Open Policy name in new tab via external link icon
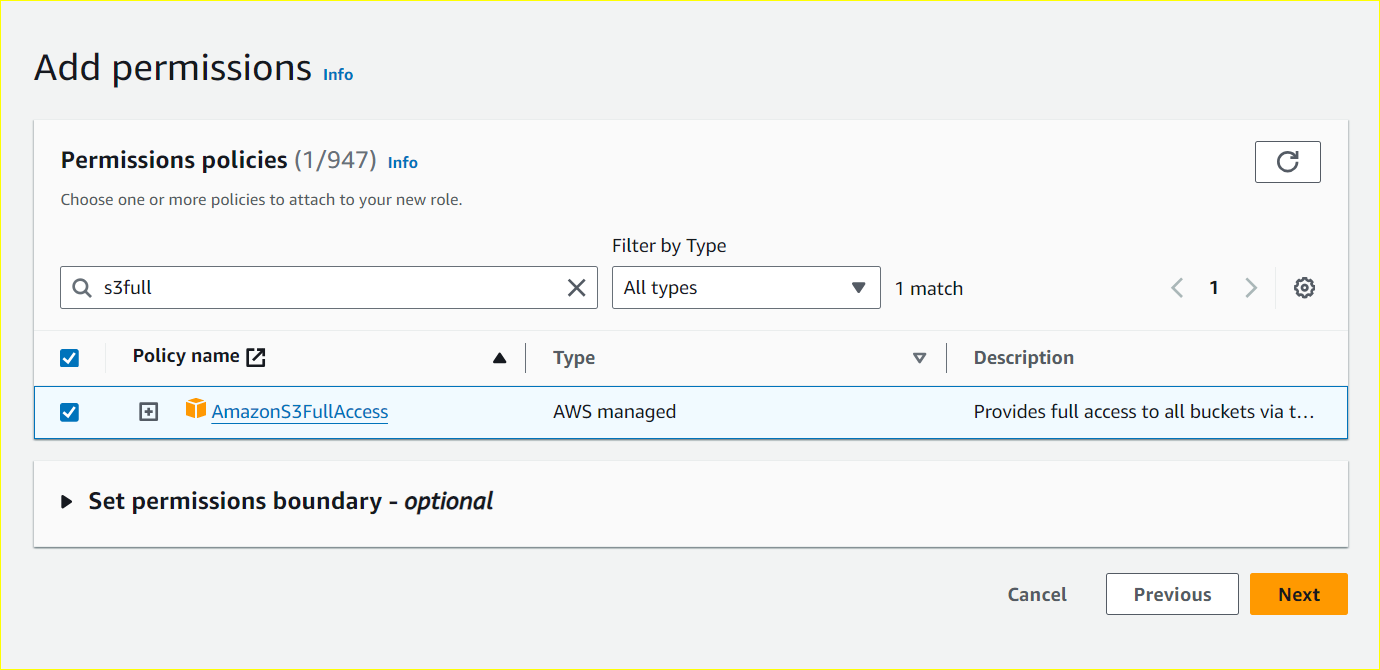1380x670 pixels. tap(262, 355)
